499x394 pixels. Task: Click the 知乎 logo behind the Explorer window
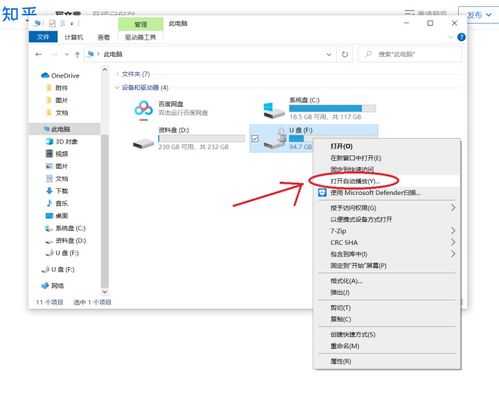point(19,14)
